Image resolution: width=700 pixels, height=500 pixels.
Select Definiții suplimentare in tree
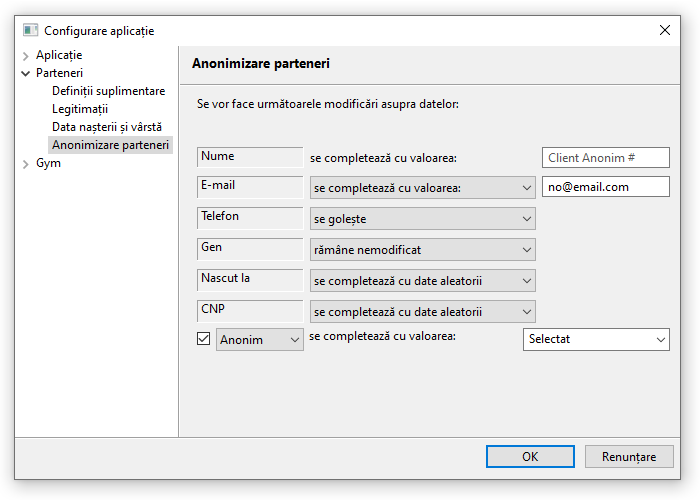pyautogui.click(x=108, y=91)
